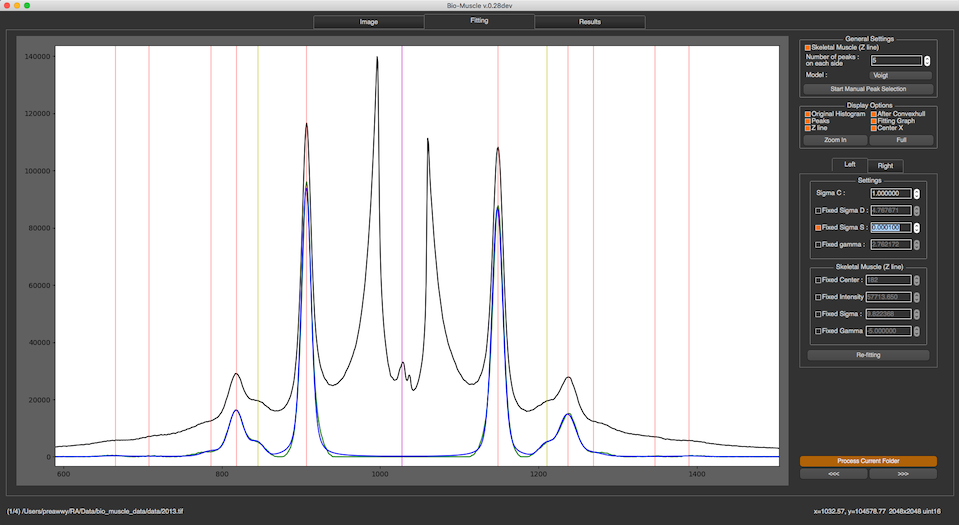959x525 pixels.
Task: Click the Fixed Sigma D value field
Action: [891, 210]
